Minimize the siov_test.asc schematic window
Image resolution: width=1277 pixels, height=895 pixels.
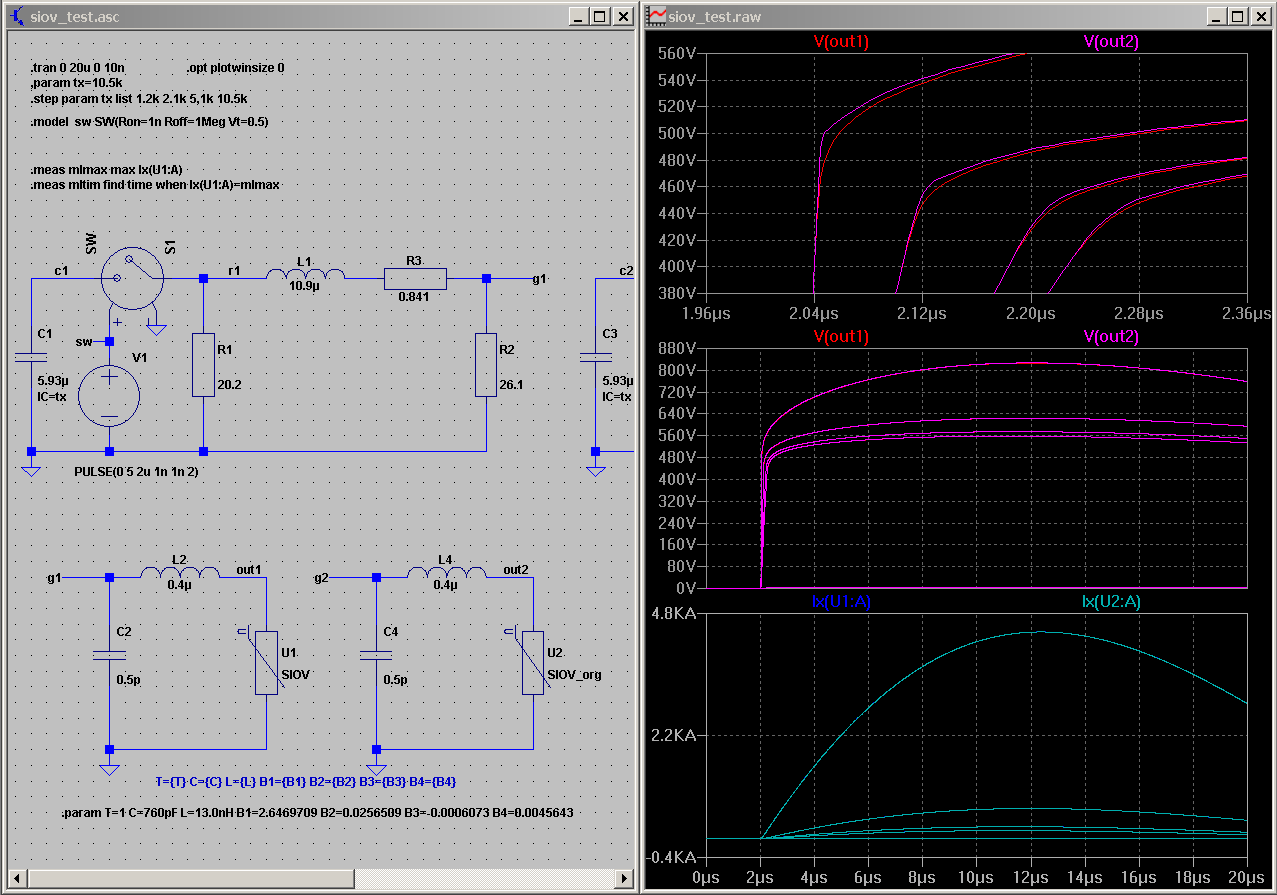pos(579,16)
